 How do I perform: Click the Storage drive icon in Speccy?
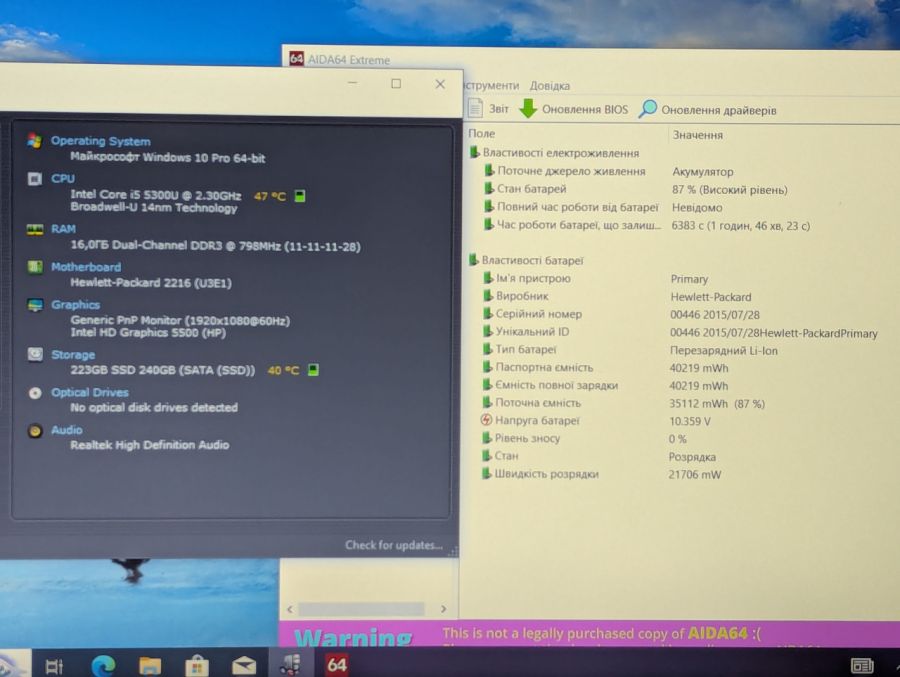click(x=35, y=354)
